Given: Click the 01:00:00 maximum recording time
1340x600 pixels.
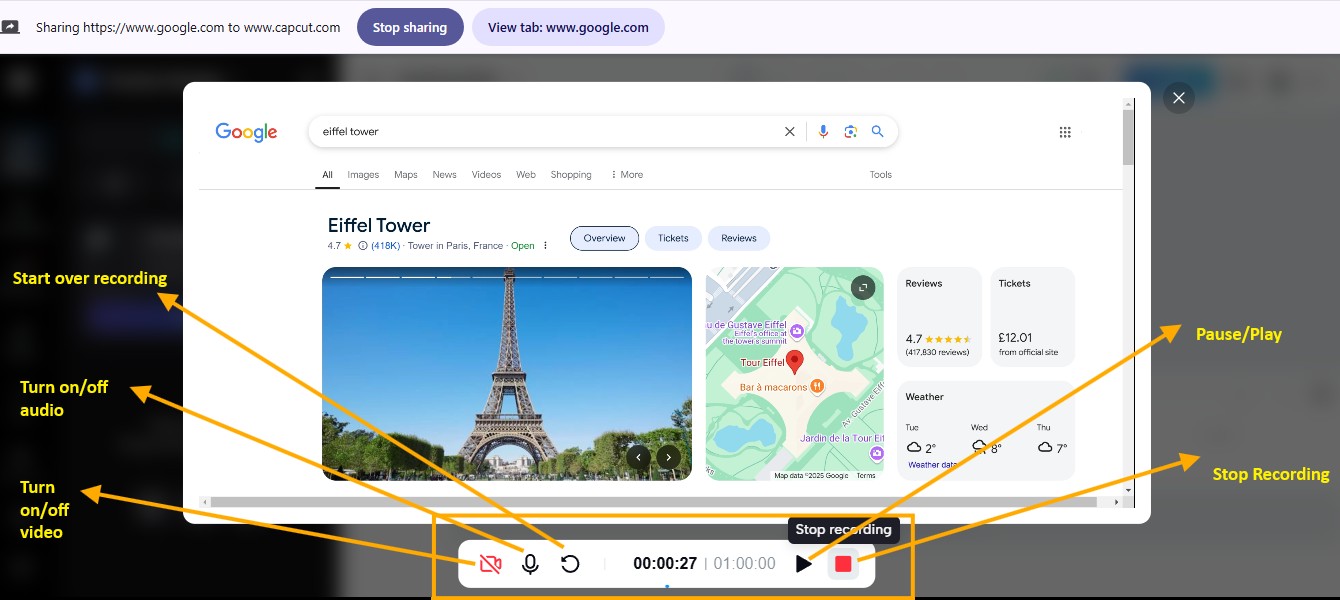Looking at the screenshot, I should [x=745, y=564].
